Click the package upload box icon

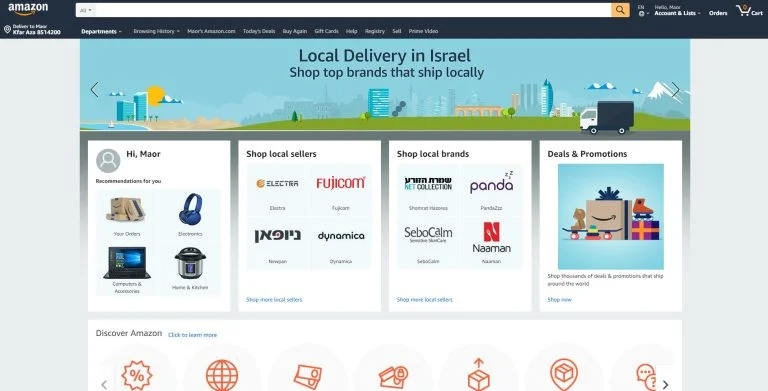[479, 374]
